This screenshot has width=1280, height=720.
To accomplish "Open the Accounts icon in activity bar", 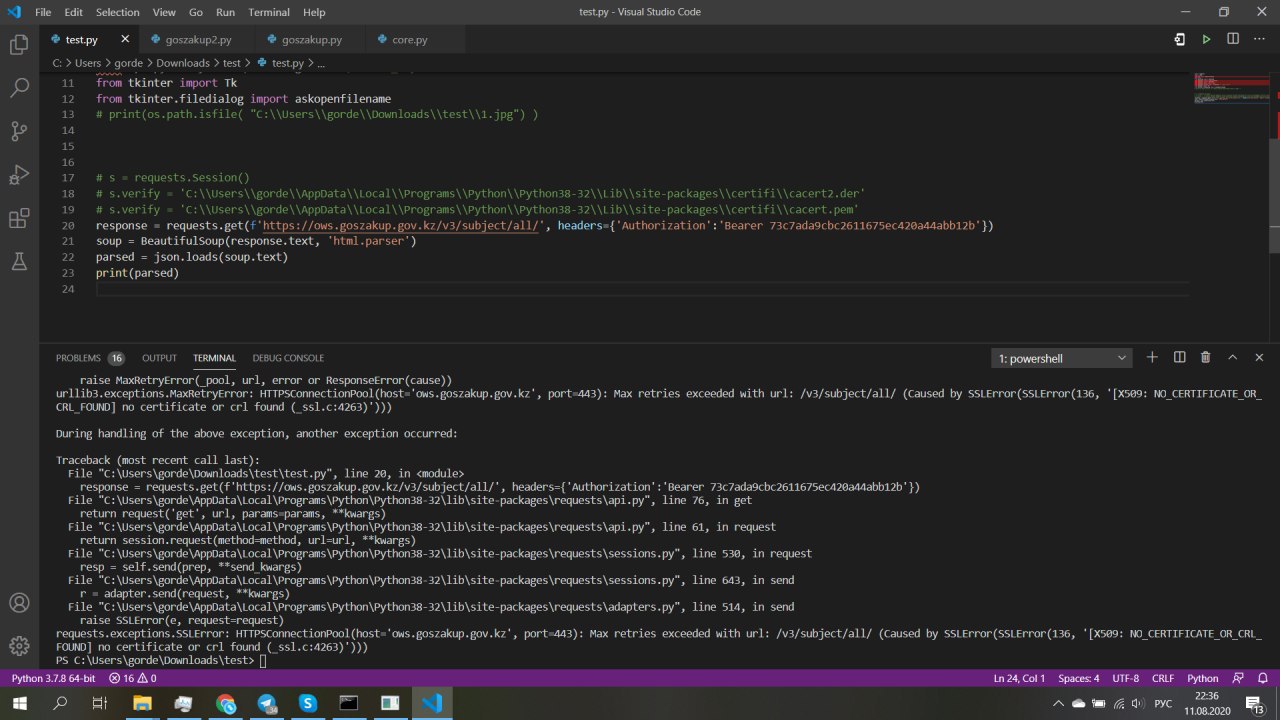I will (19, 603).
